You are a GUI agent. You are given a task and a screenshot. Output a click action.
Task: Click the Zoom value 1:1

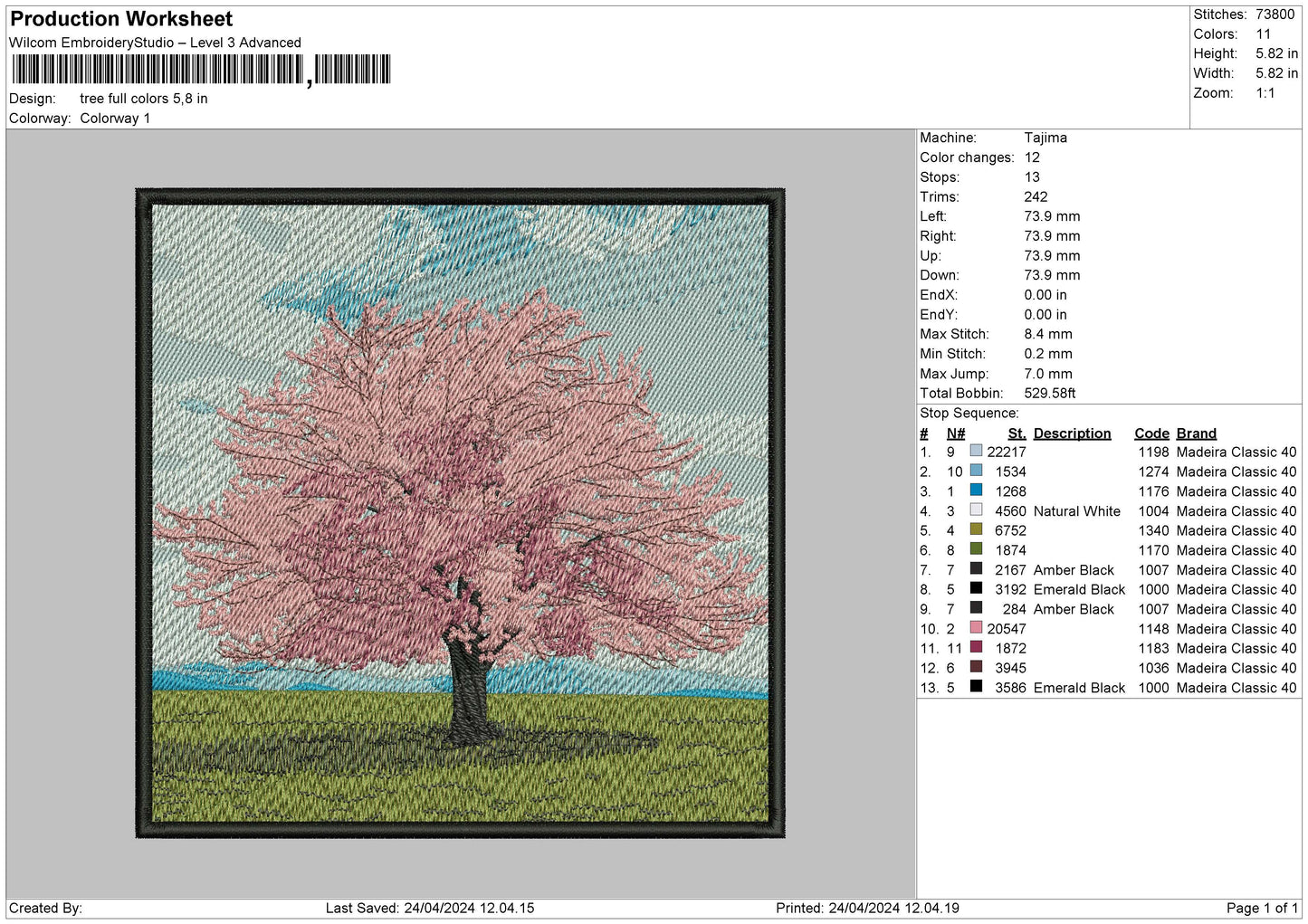coord(1265,93)
